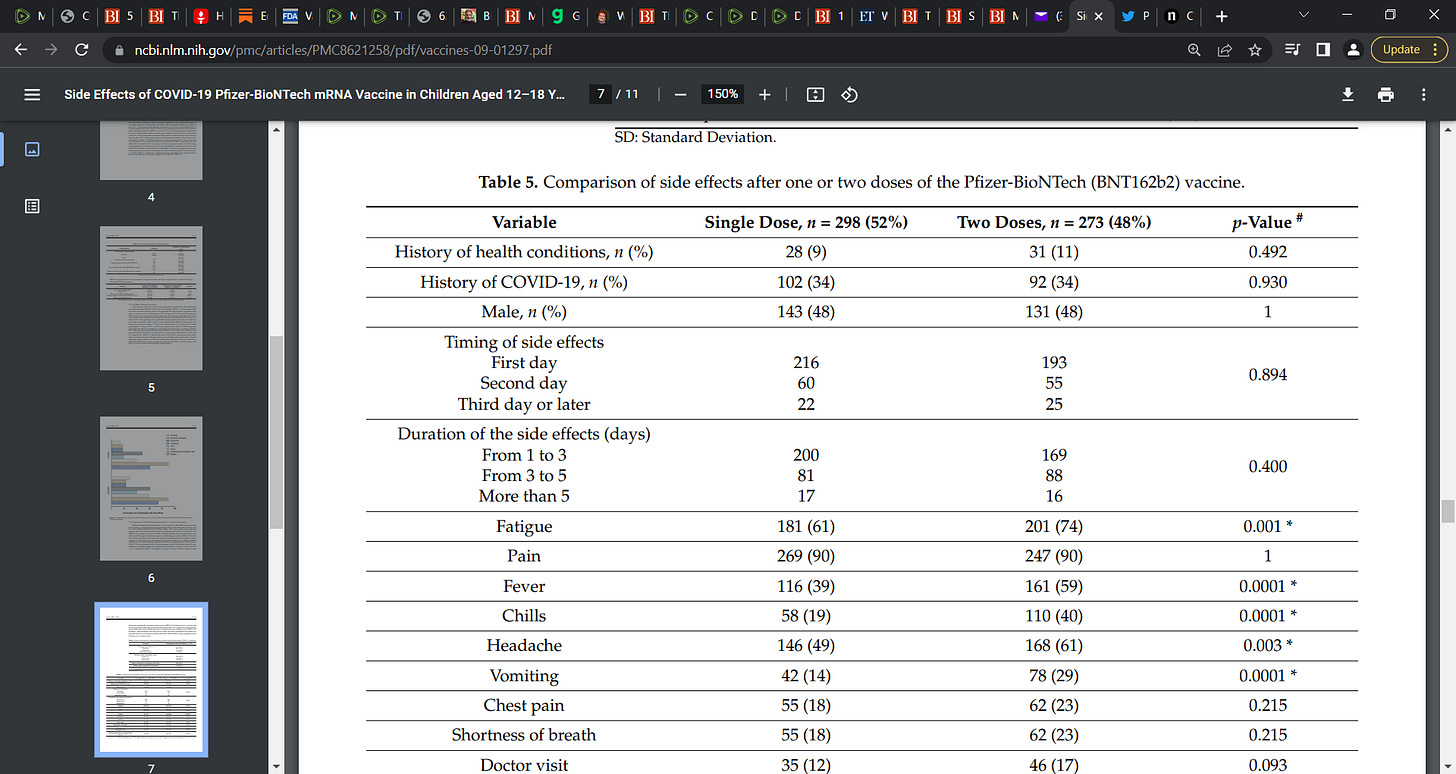The height and width of the screenshot is (774, 1456).
Task: Open browser zoom magnifier in address bar
Action: point(1194,49)
